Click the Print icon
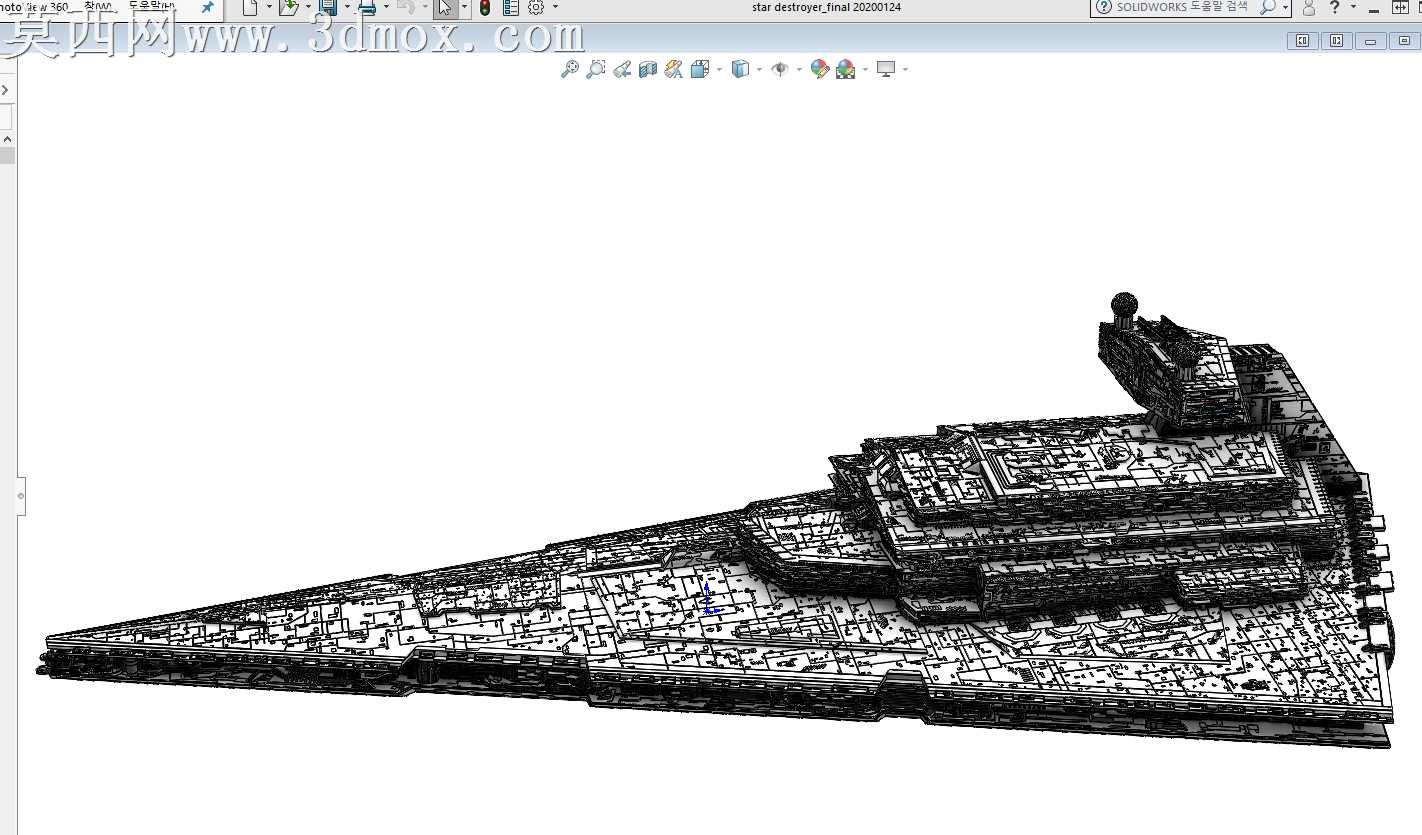Image resolution: width=1422 pixels, height=835 pixels. tap(367, 8)
